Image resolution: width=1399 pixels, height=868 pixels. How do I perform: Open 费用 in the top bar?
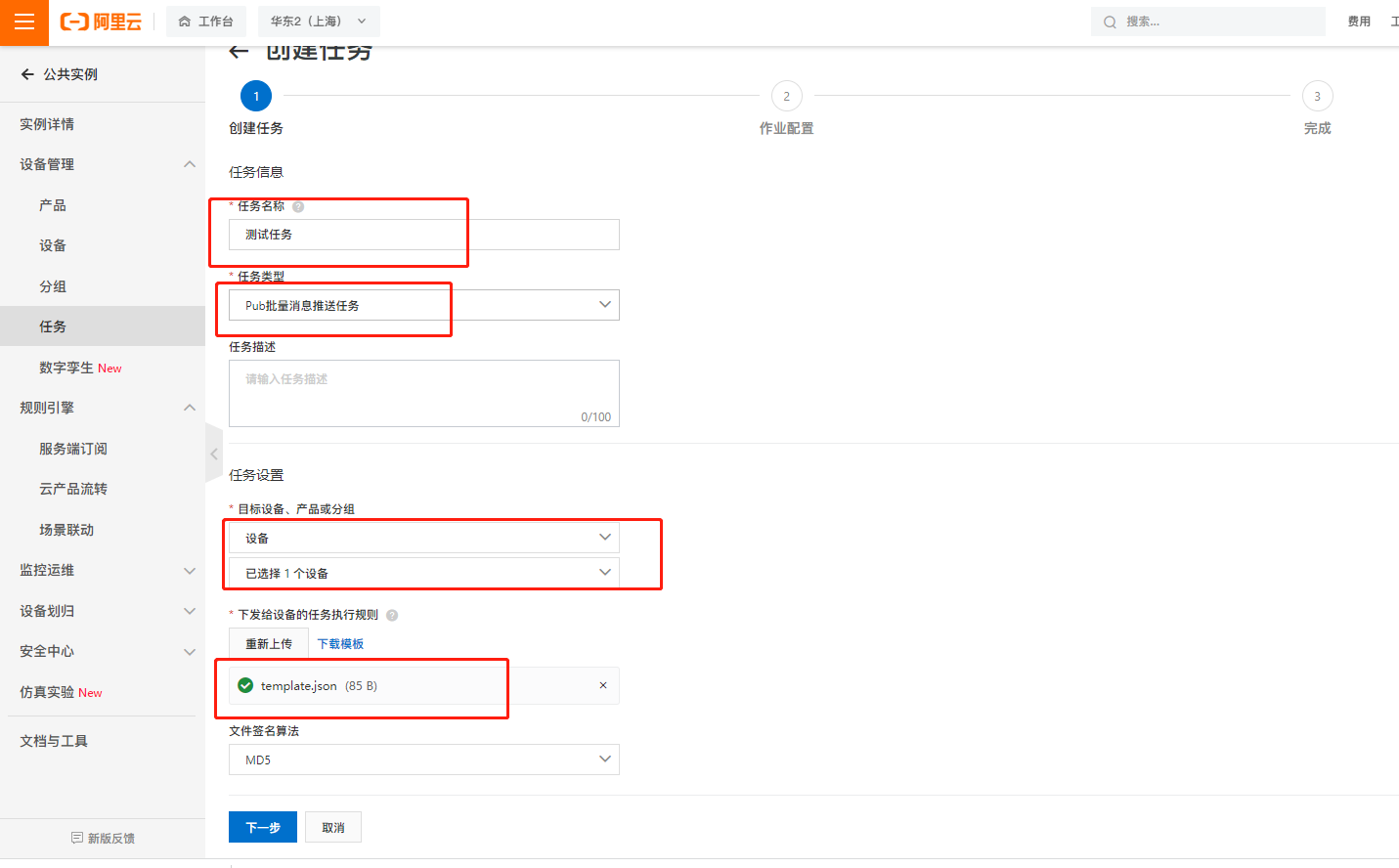[x=1359, y=22]
